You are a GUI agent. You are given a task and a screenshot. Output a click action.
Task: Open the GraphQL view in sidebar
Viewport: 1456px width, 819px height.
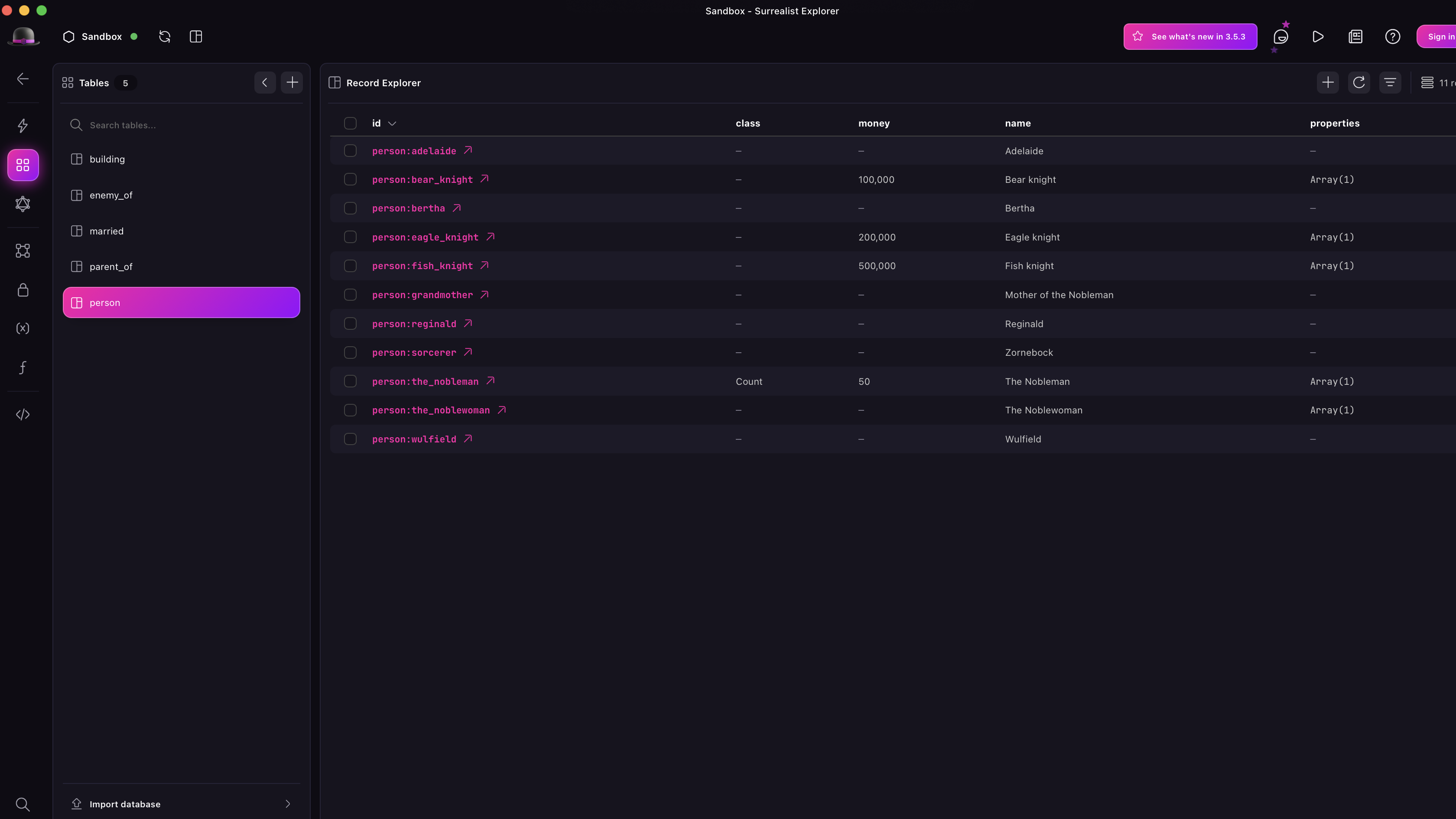point(23,204)
